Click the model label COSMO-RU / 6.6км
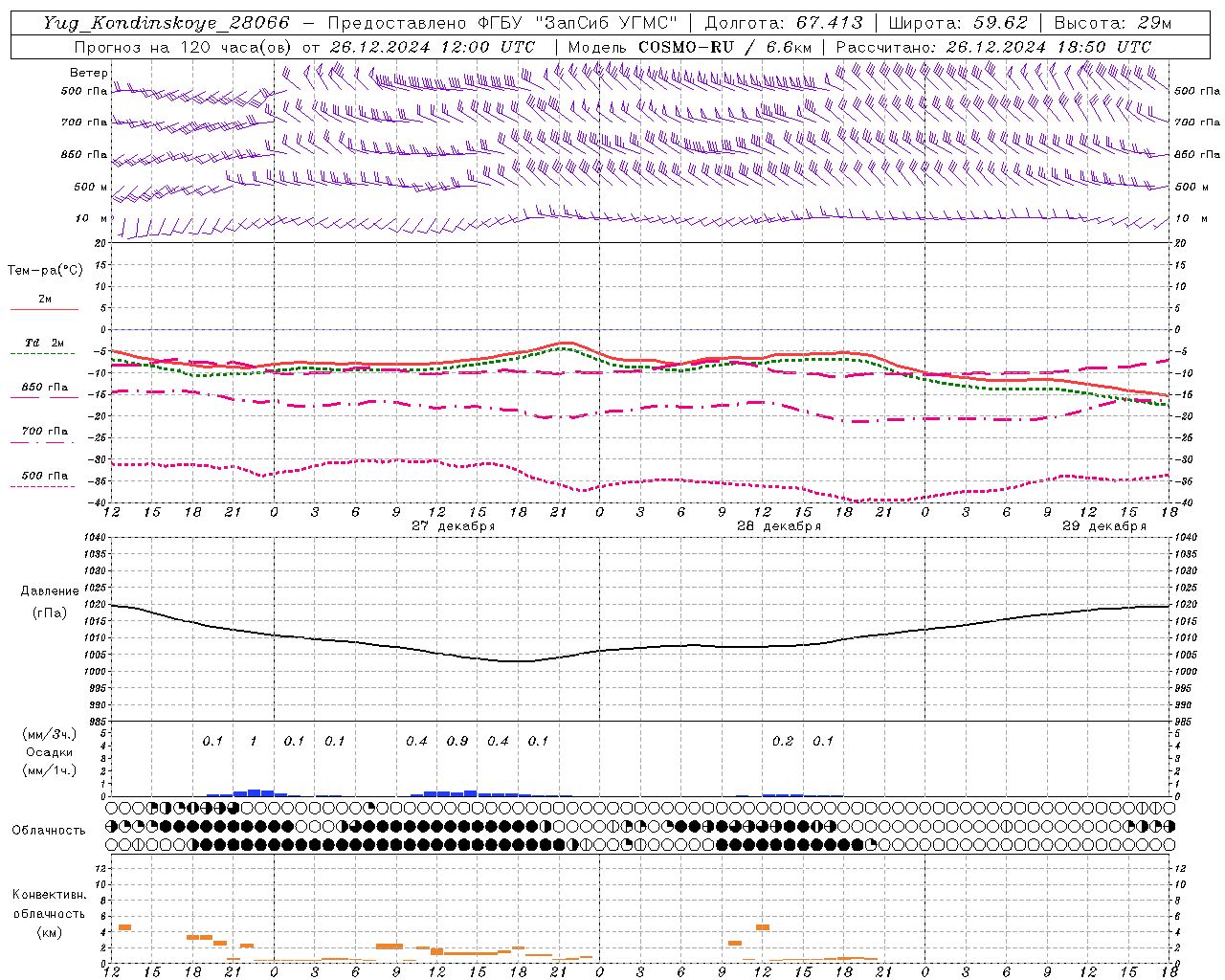This screenshot has width=1225, height=980. point(724,47)
